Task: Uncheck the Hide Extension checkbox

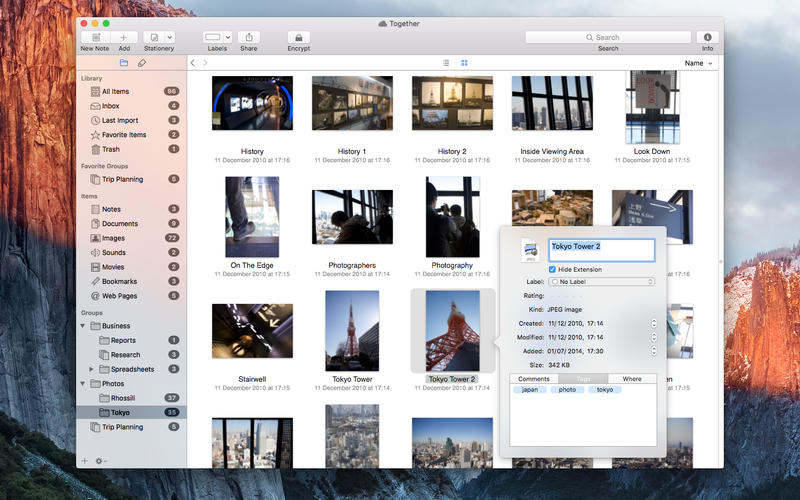Action: click(553, 269)
